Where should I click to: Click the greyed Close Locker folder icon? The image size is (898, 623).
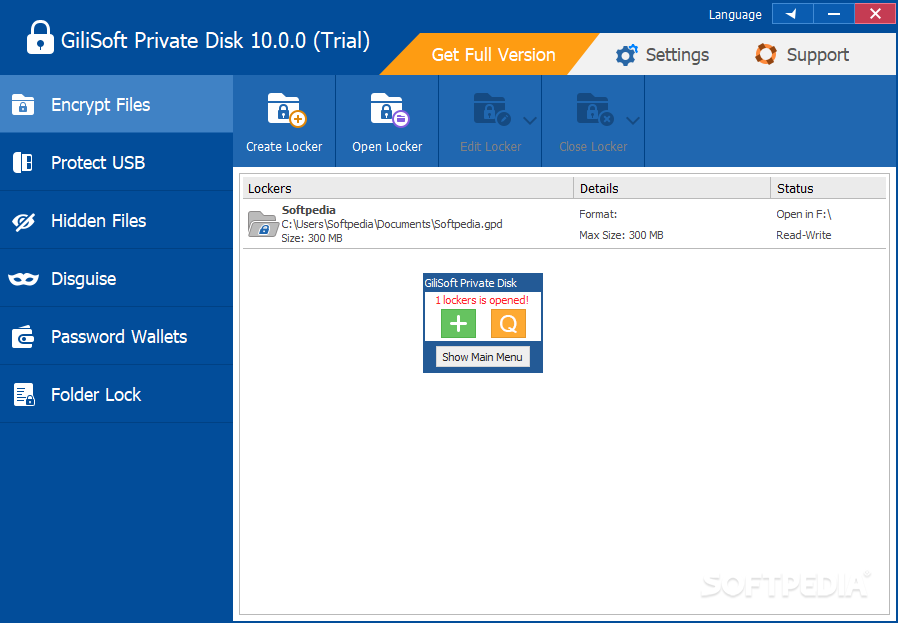tap(595, 110)
